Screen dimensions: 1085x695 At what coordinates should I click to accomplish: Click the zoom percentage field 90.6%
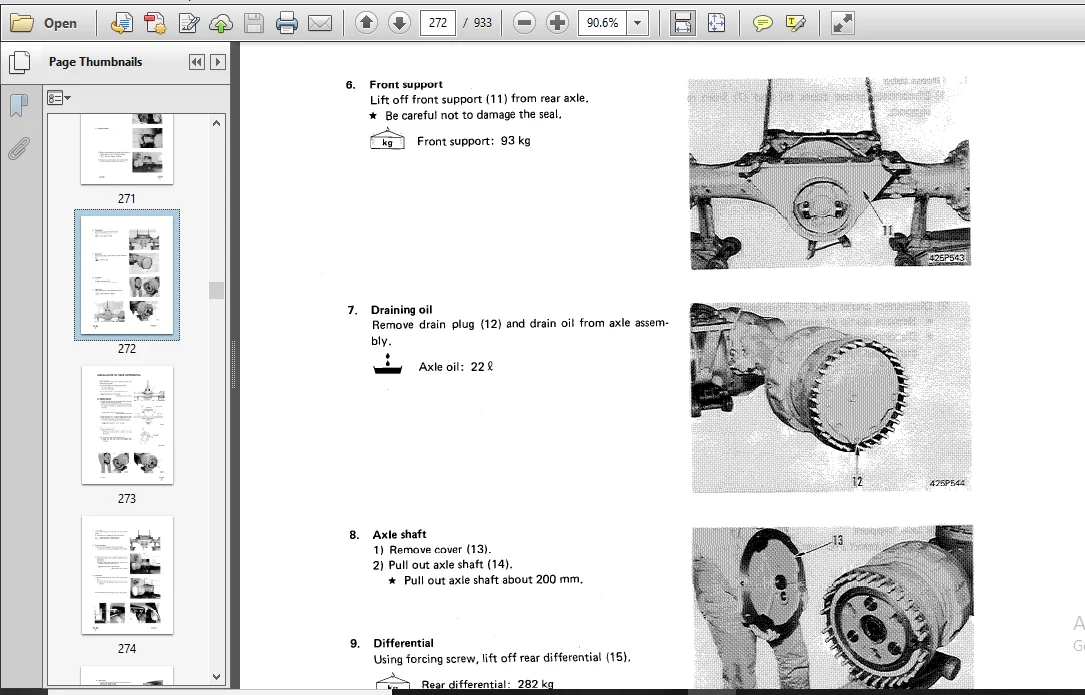tap(602, 23)
